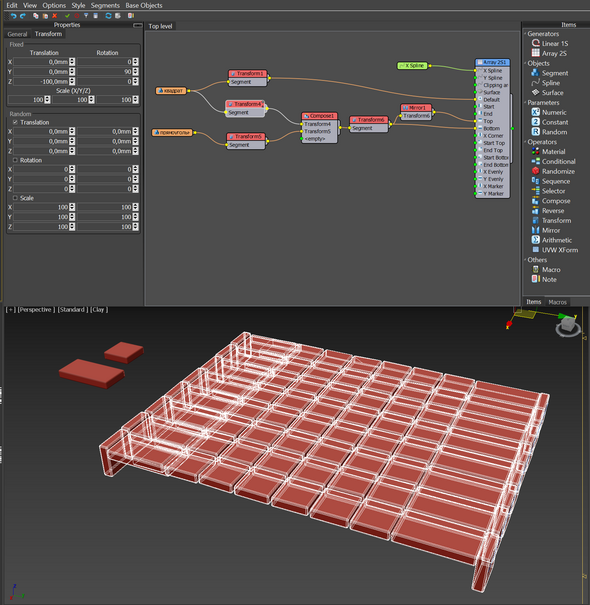Click the ViewCube in the viewport
The image size is (590, 605).
(x=568, y=324)
